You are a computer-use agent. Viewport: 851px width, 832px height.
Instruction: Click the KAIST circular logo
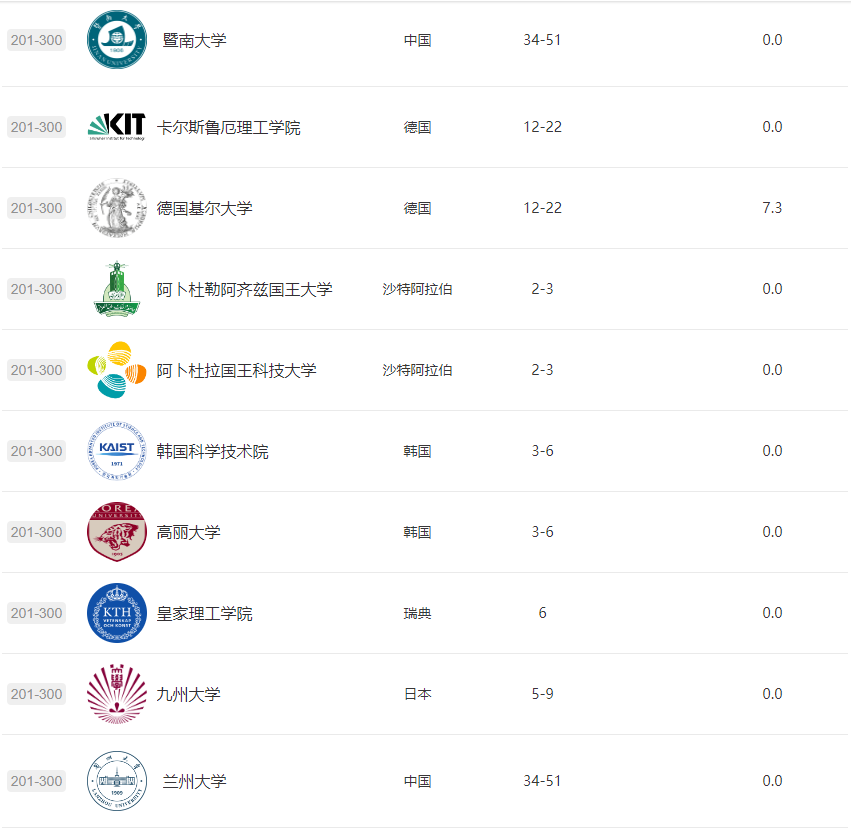point(117,451)
